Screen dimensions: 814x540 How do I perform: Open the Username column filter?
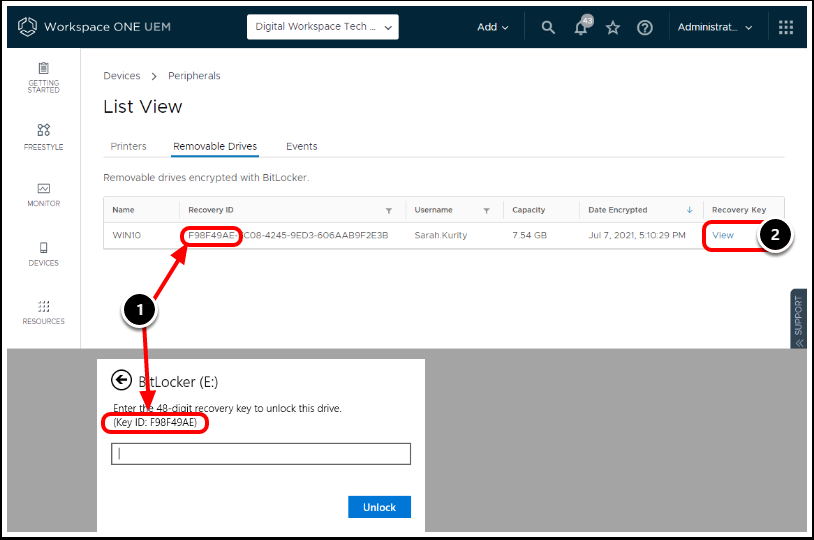click(x=486, y=210)
